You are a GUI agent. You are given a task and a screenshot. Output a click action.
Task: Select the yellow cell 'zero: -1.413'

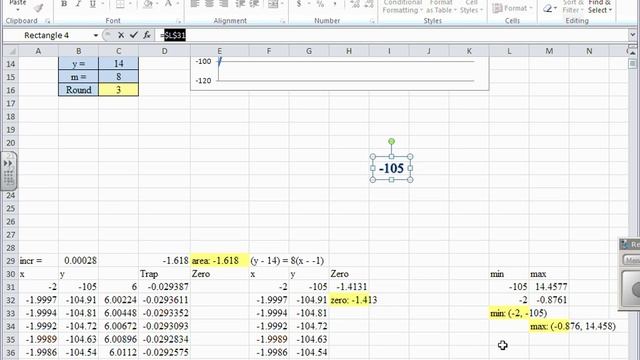349,300
